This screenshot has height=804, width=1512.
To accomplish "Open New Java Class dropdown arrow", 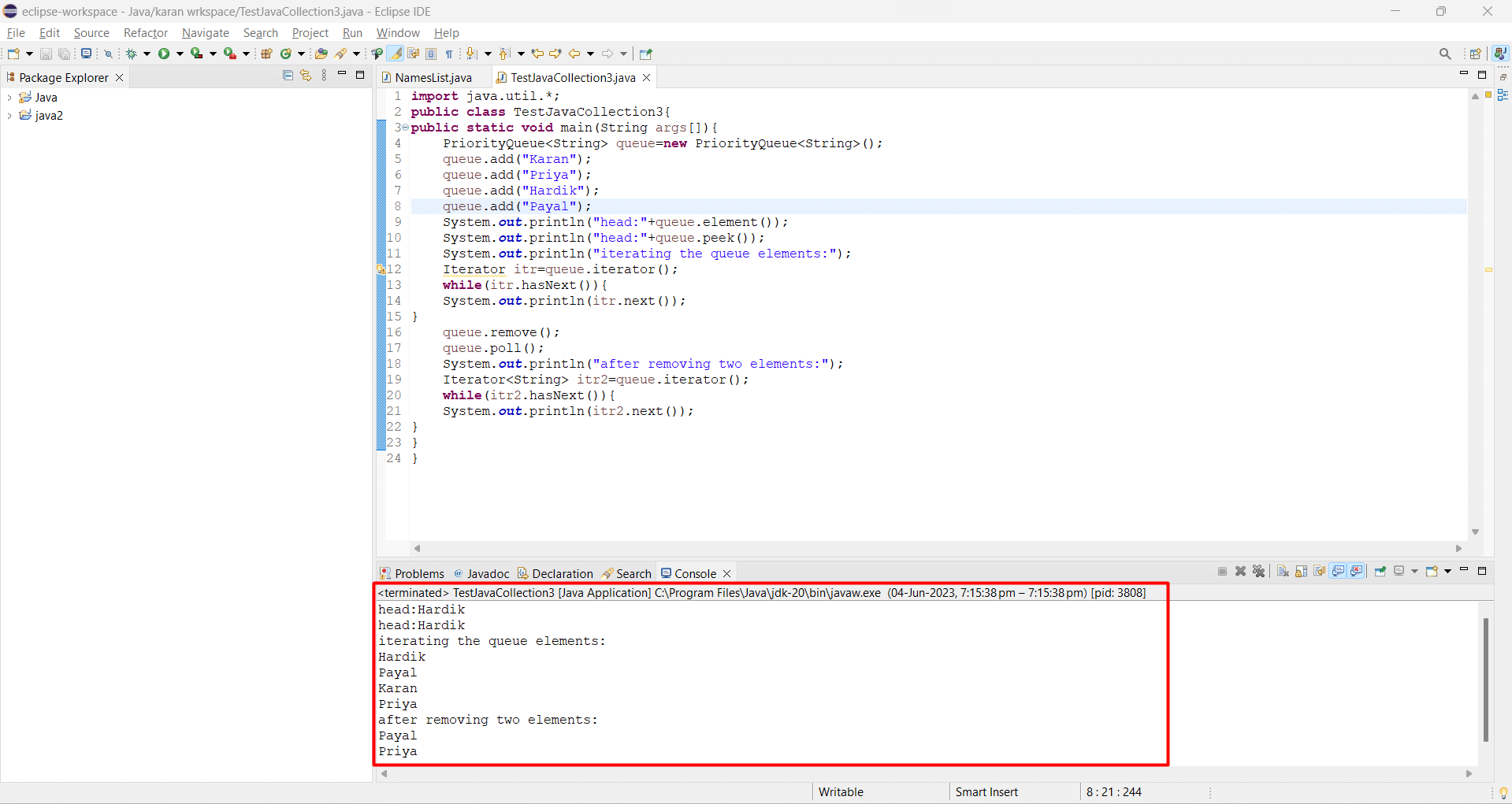I will pos(301,54).
